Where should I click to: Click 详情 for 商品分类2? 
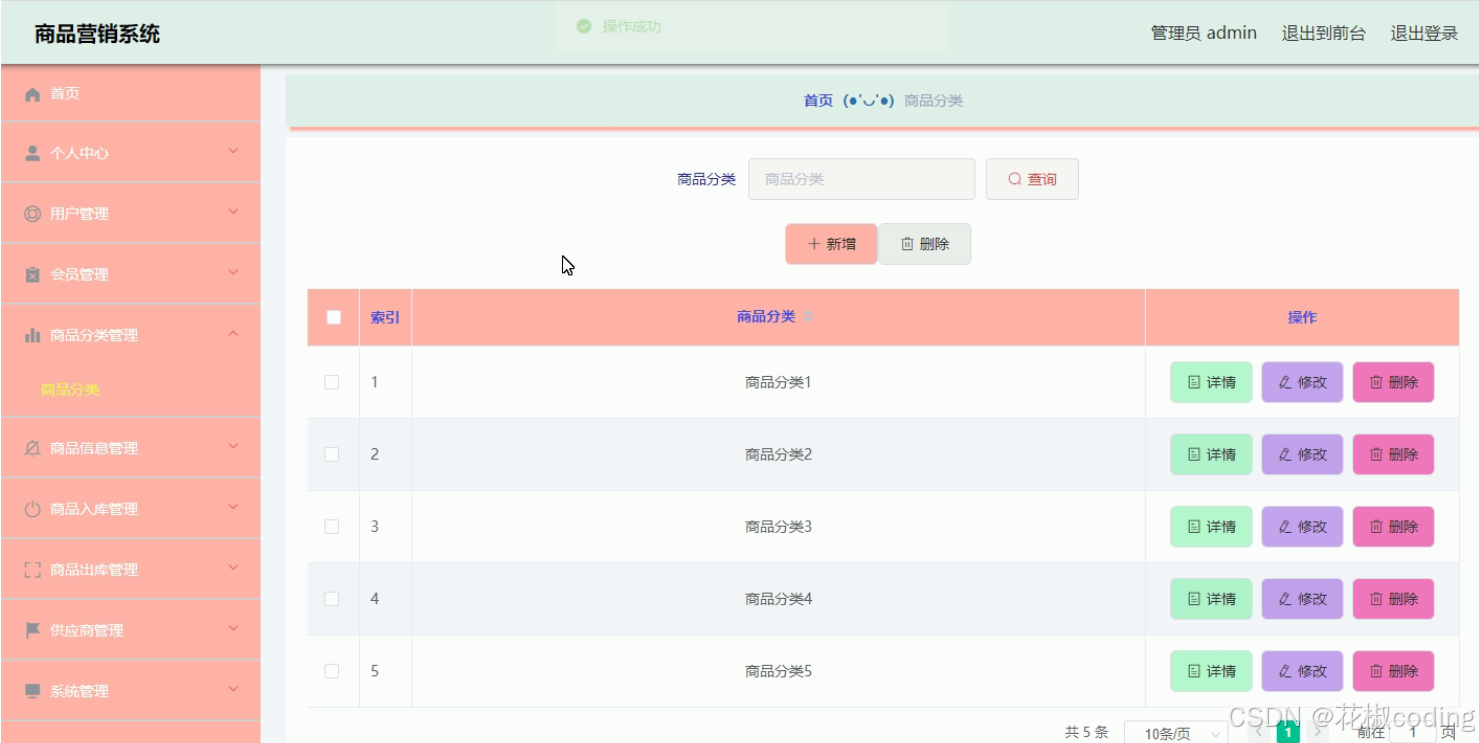point(1211,454)
